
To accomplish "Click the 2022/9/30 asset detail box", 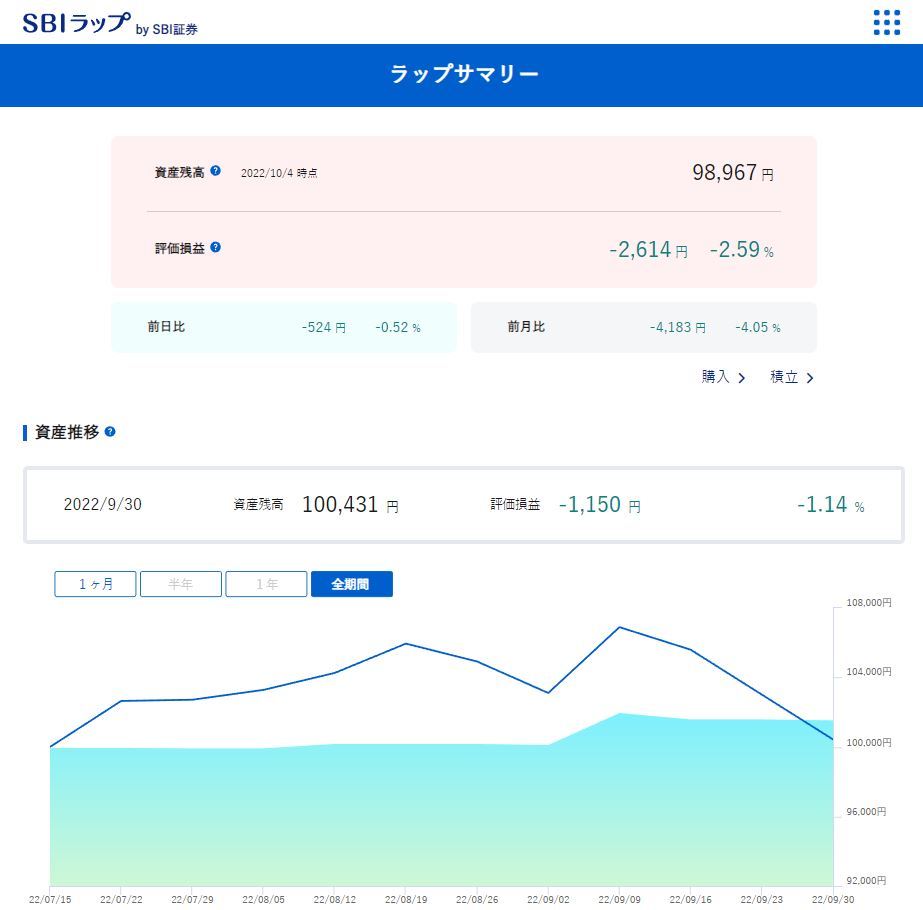I will (x=463, y=505).
